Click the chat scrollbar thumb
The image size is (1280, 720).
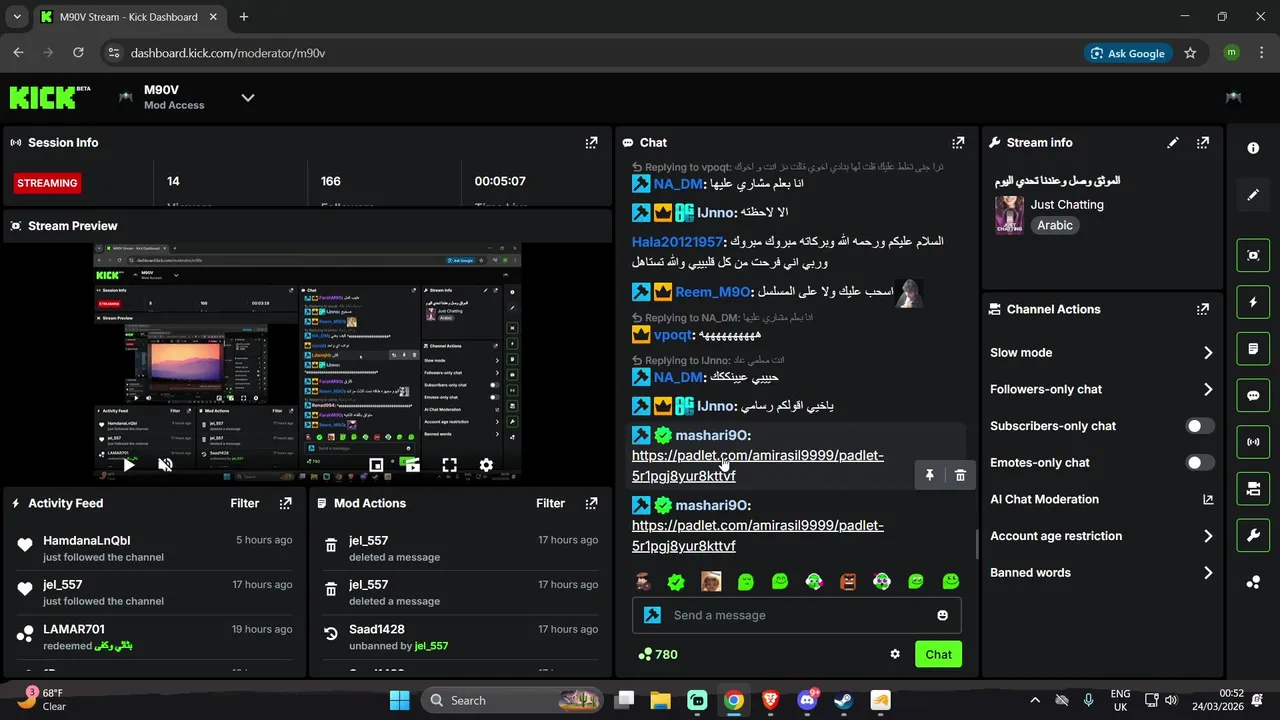[x=977, y=545]
